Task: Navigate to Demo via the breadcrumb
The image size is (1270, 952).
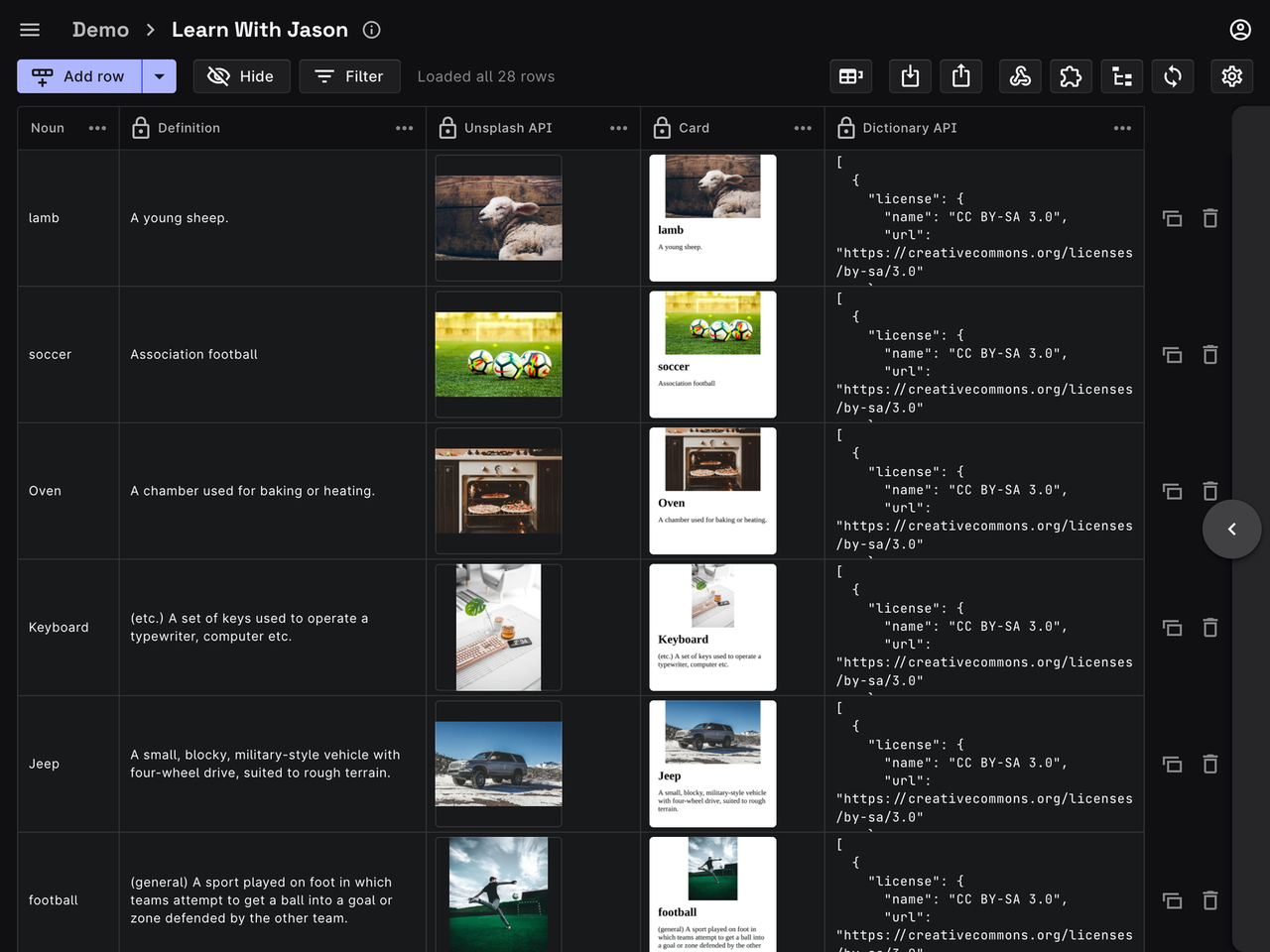Action: pos(100,29)
